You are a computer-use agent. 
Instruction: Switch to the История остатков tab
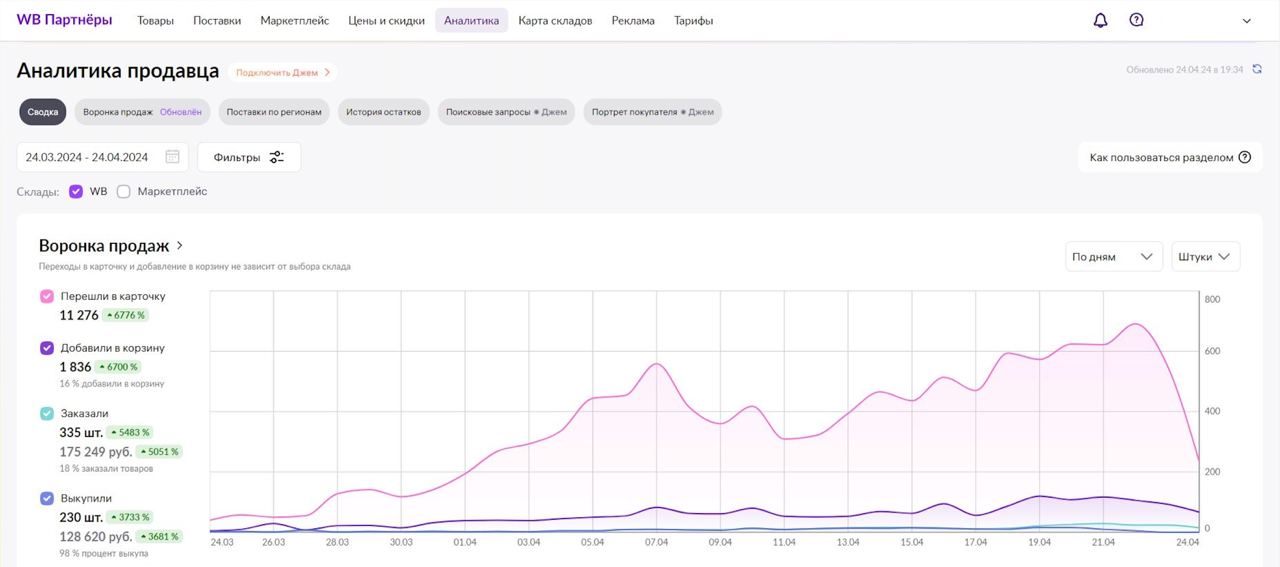pos(384,112)
